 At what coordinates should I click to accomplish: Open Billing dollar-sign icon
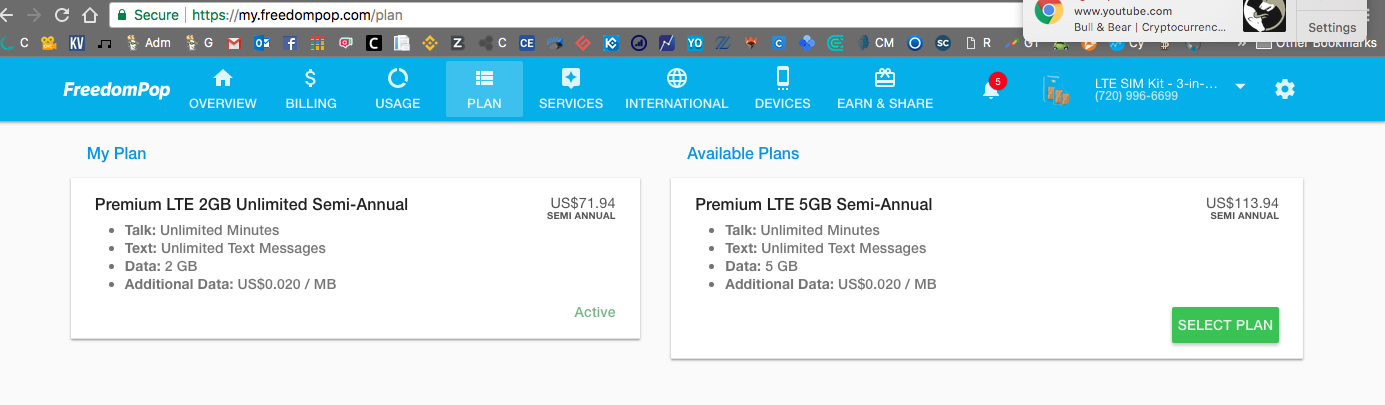[311, 78]
